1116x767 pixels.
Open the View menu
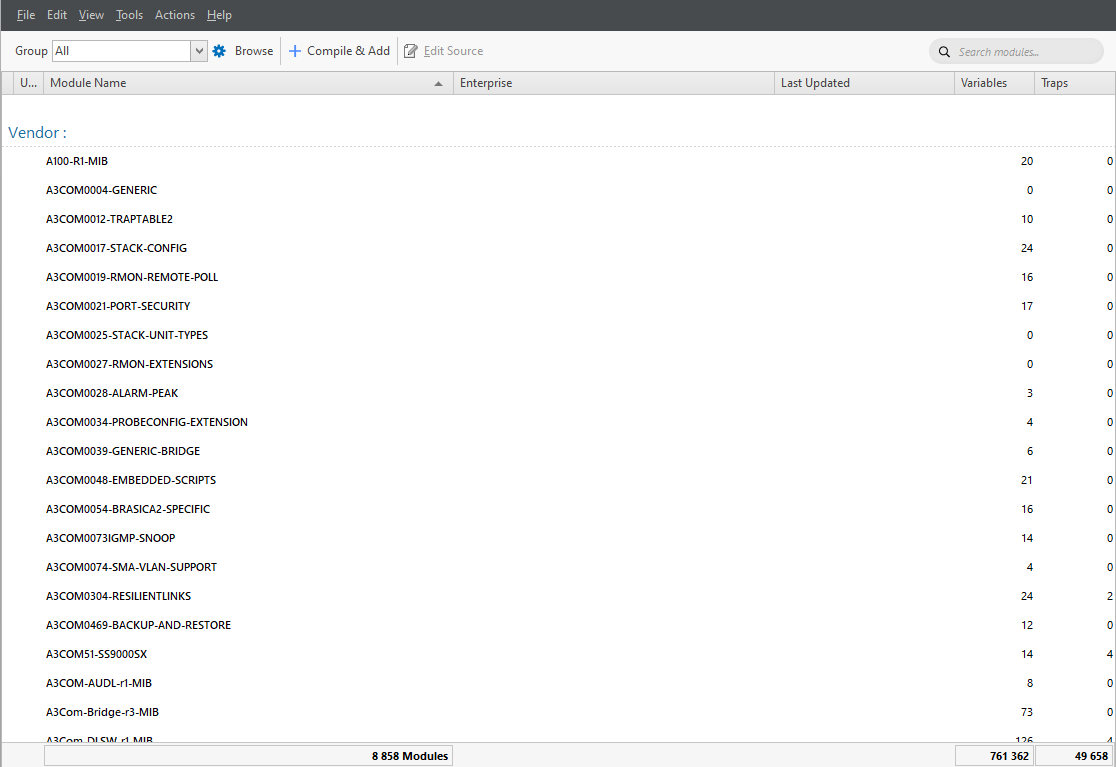[91, 15]
